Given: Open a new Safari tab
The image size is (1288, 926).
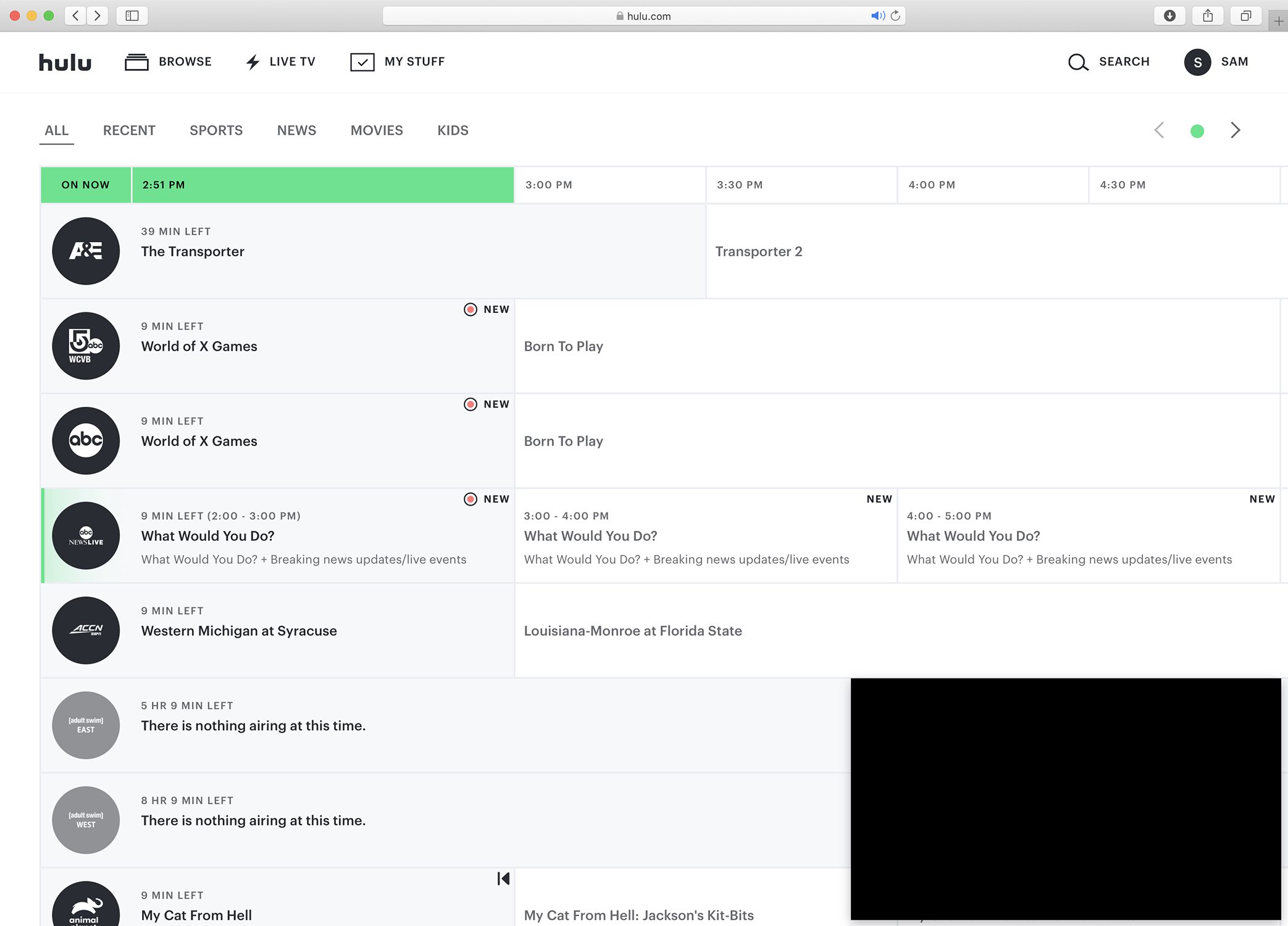Looking at the screenshot, I should pyautogui.click(x=1279, y=21).
